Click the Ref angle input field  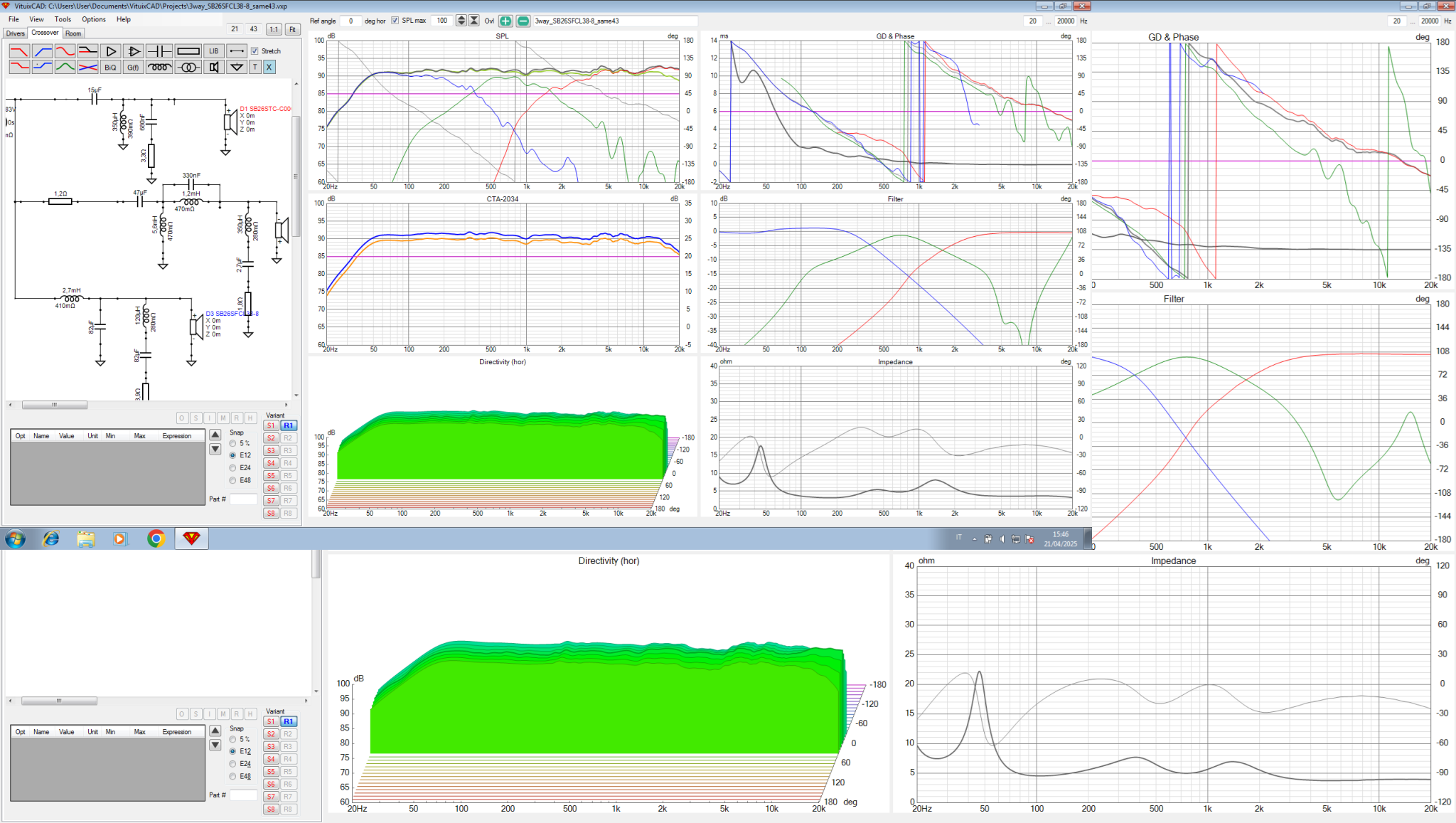(350, 21)
